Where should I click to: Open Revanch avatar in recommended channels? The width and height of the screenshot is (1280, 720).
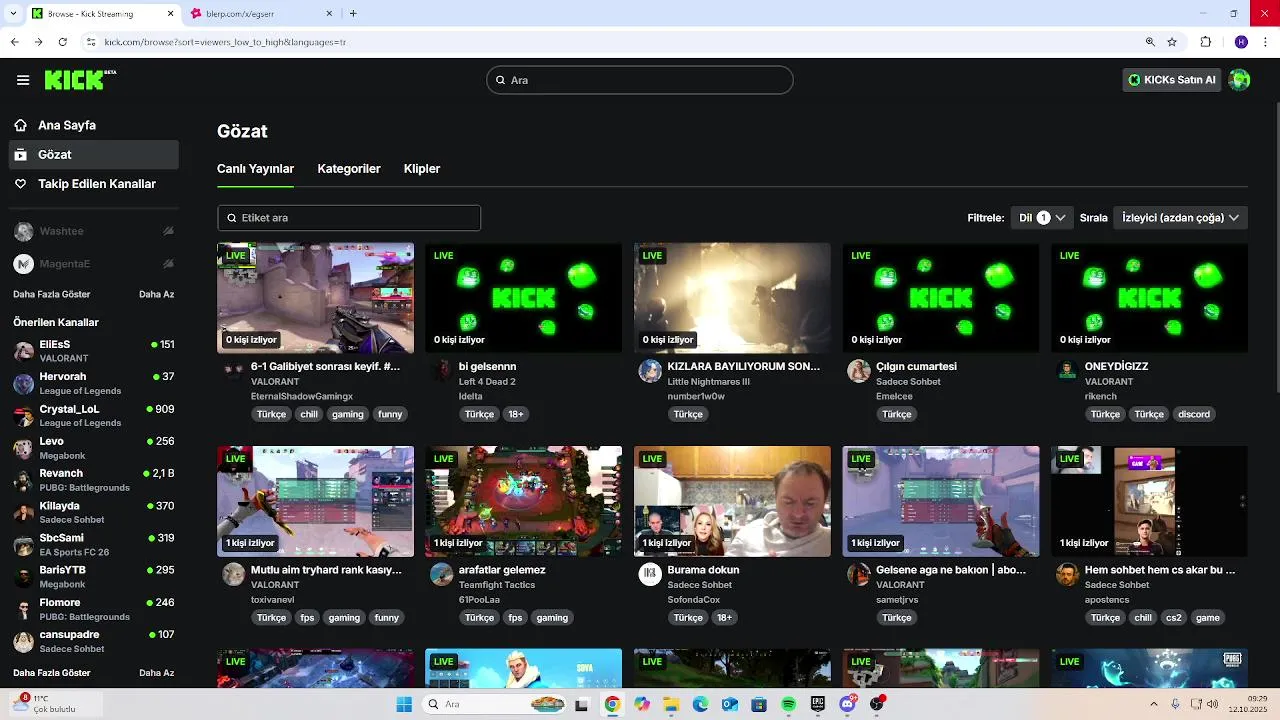pos(23,480)
